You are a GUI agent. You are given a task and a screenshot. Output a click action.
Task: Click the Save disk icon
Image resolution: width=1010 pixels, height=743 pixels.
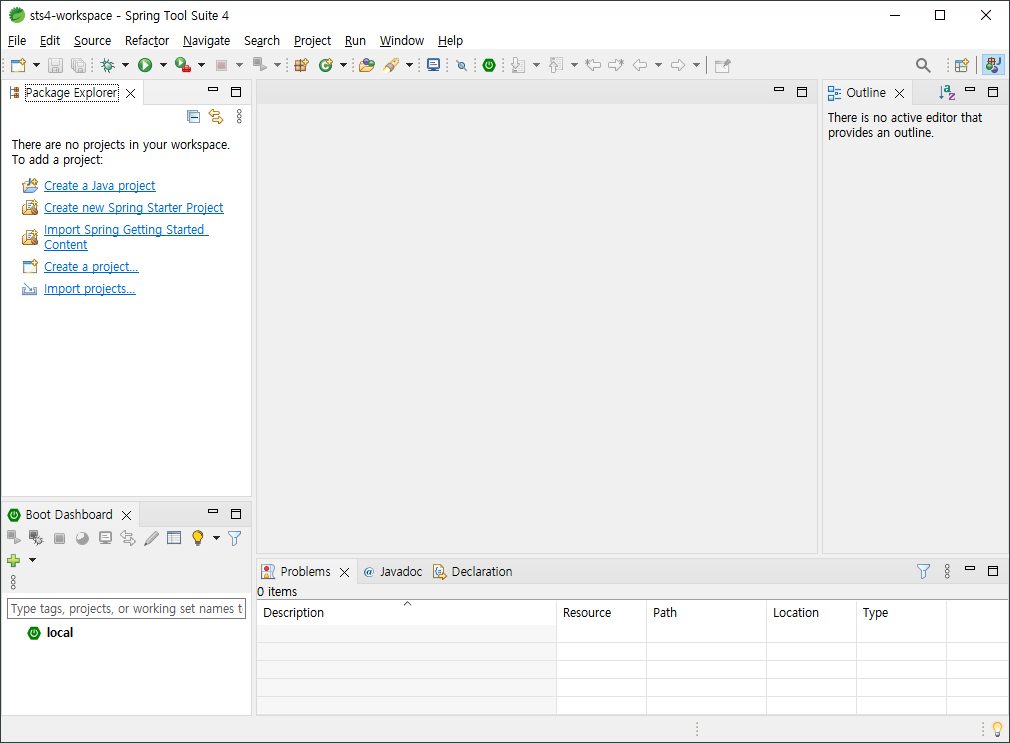coord(55,65)
